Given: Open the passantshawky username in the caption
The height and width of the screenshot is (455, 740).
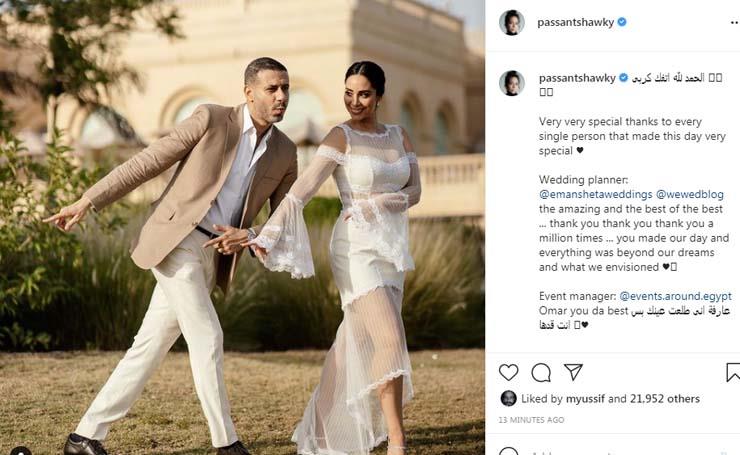Looking at the screenshot, I should click(577, 78).
